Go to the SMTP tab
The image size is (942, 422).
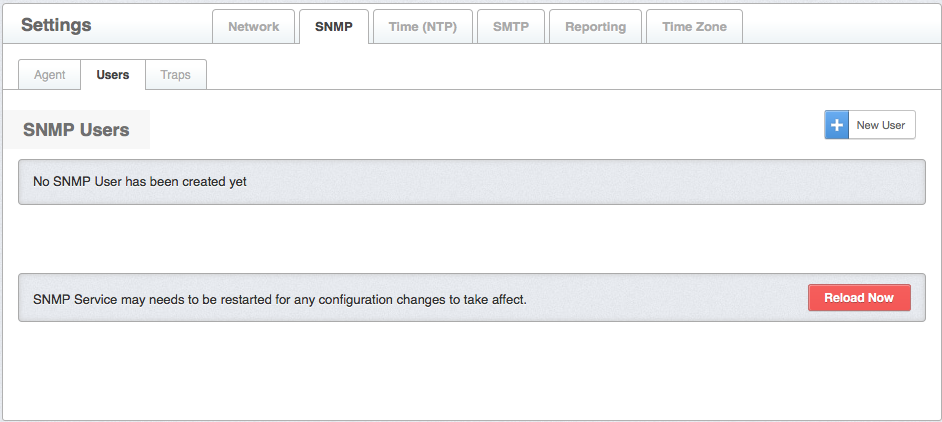(x=511, y=27)
